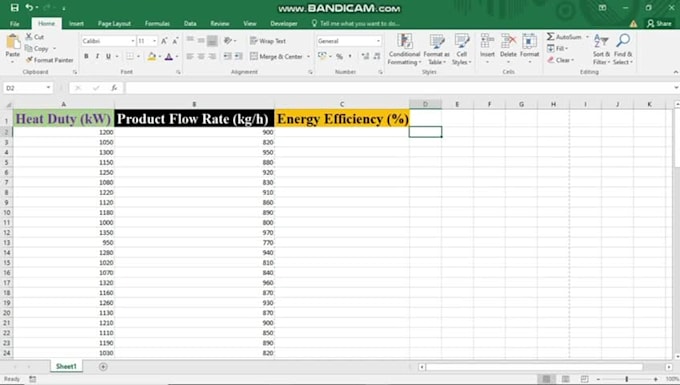Click AutoSum sigma button
Viewport: 680px width, 385px height.
[563, 37]
